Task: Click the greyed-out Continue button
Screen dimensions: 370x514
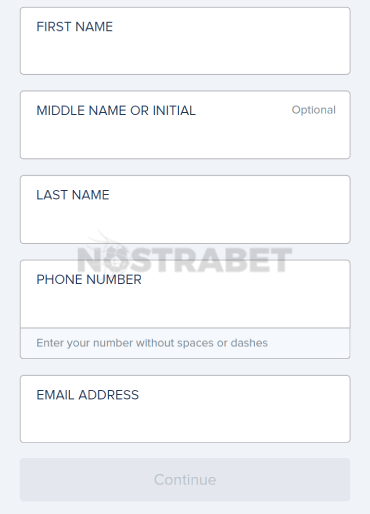Action: coord(185,479)
